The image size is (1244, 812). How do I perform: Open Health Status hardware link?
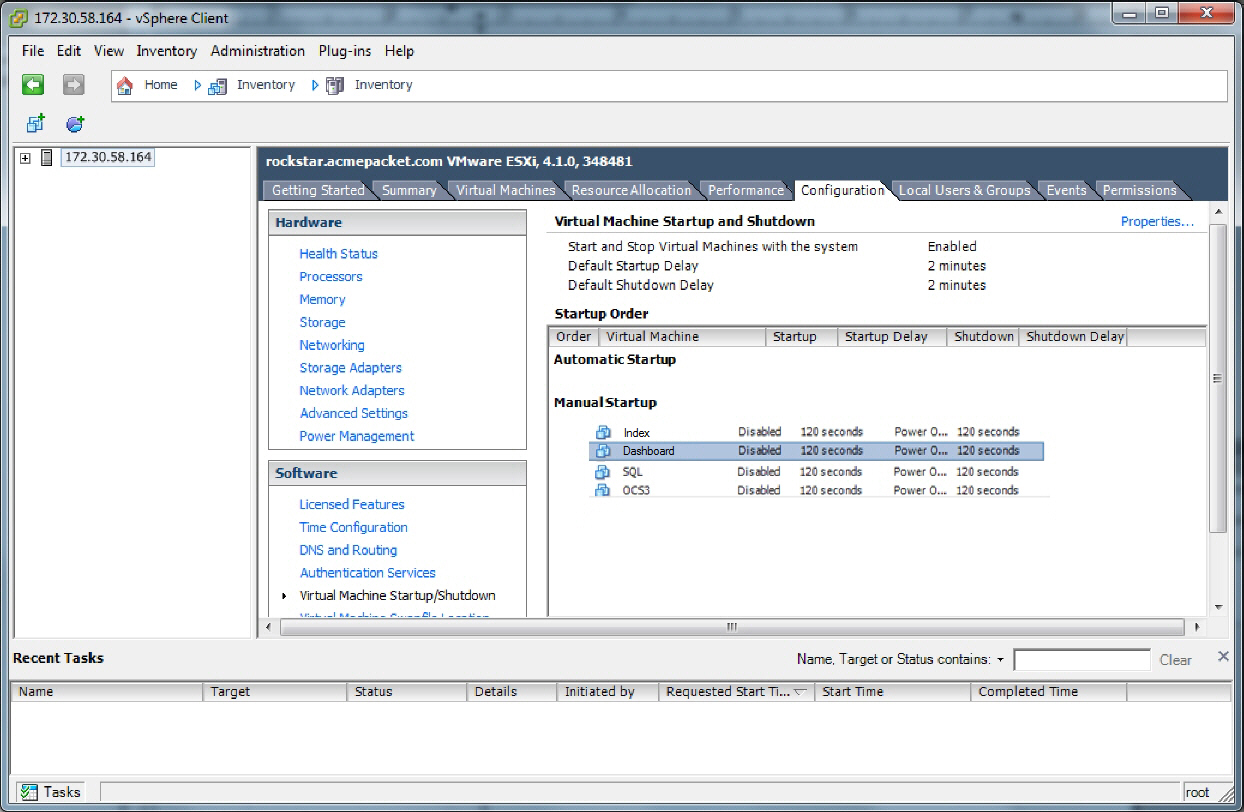click(x=338, y=254)
